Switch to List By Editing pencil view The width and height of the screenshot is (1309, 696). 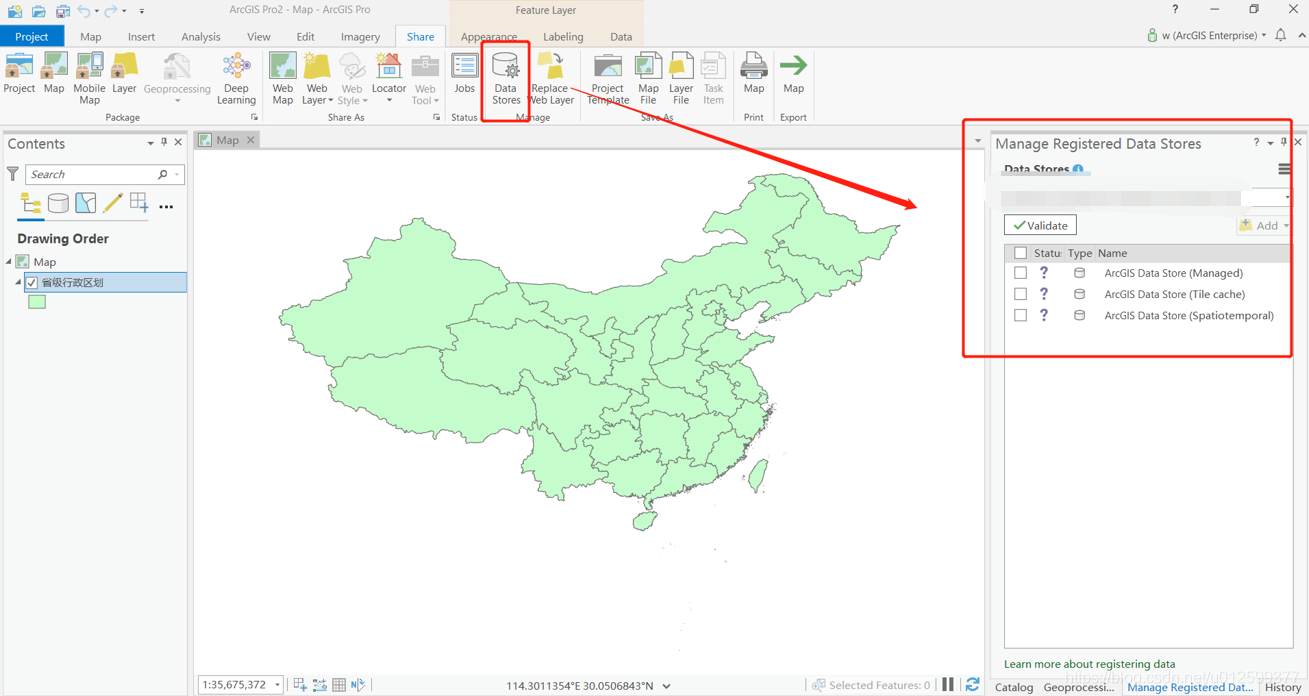[113, 205]
